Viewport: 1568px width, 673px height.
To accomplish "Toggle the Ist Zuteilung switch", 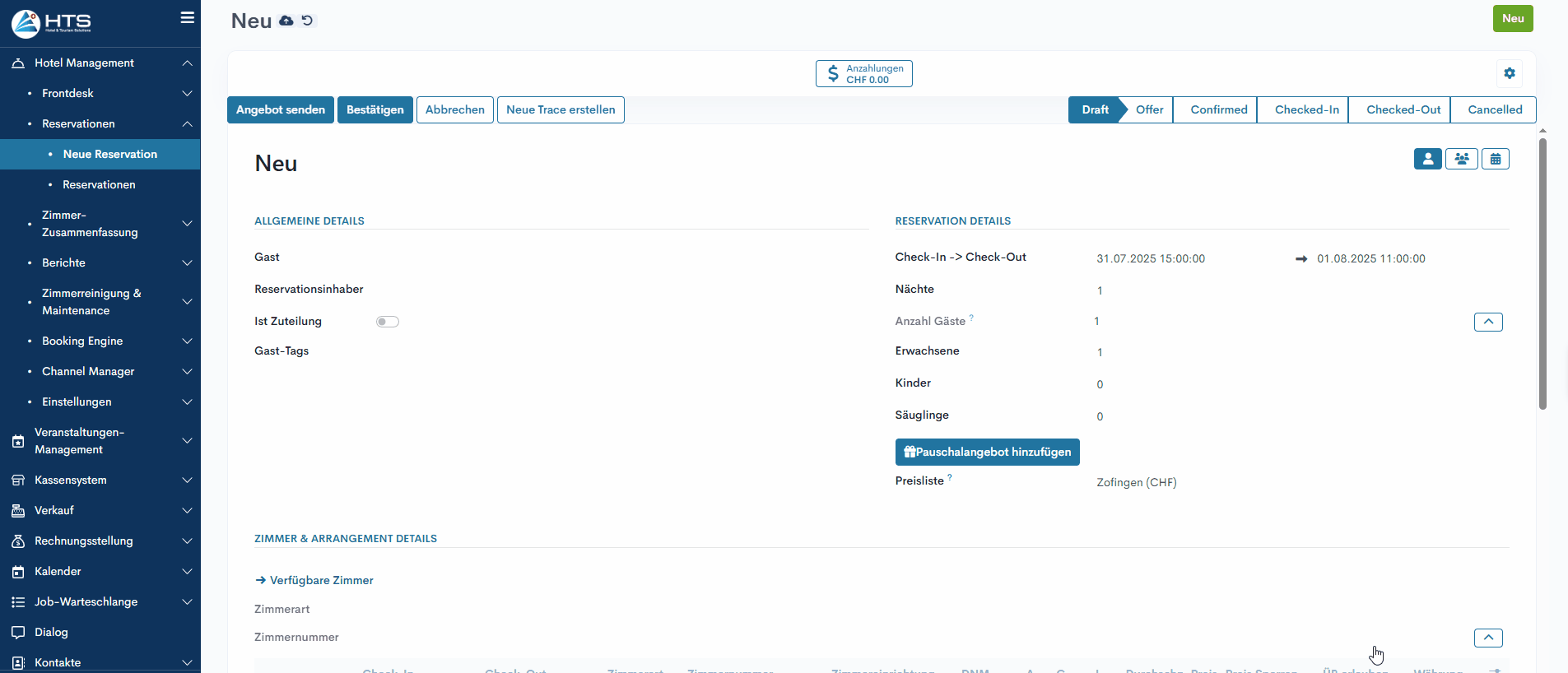I will (x=388, y=322).
